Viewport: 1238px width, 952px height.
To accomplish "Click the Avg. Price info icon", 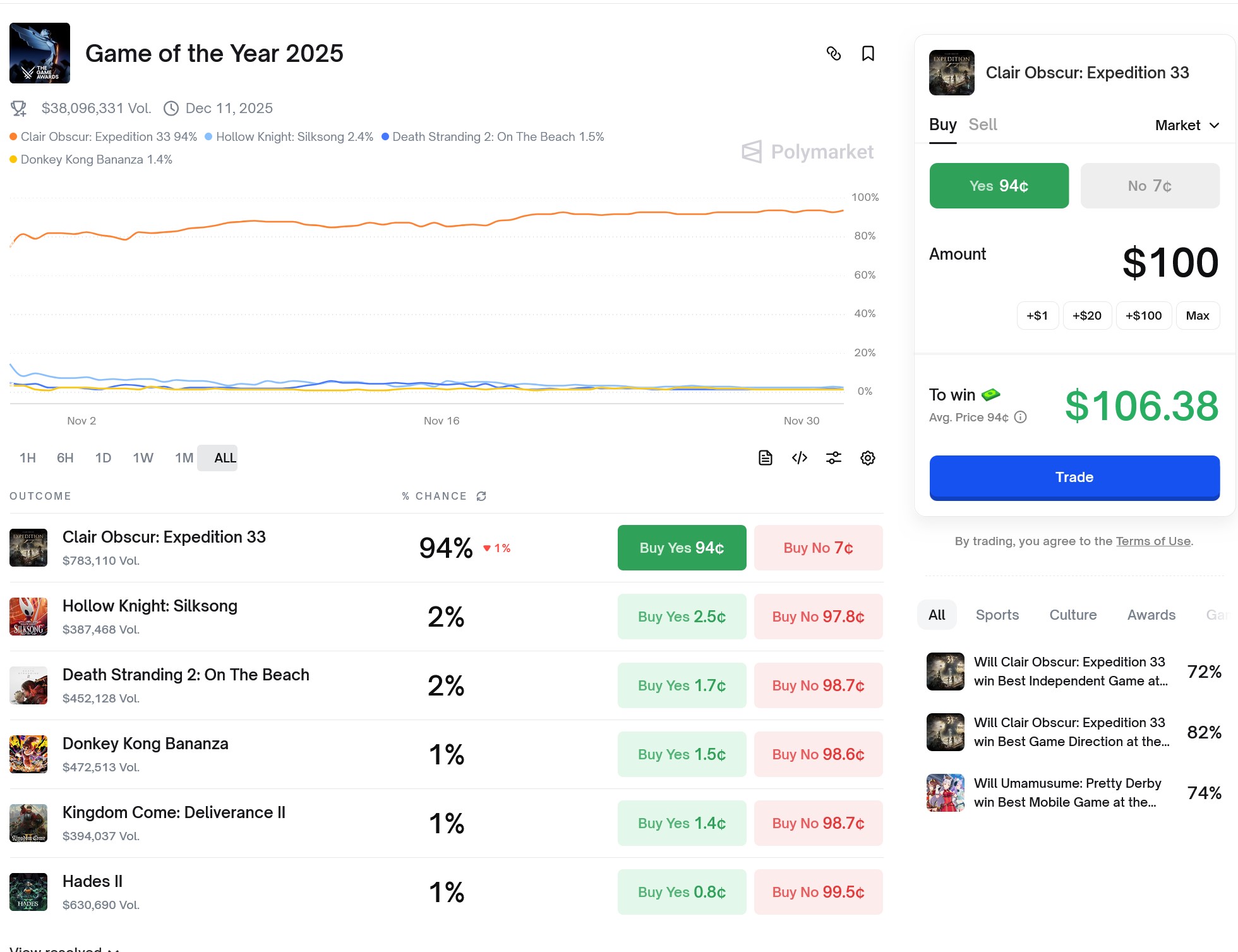I will point(1021,418).
